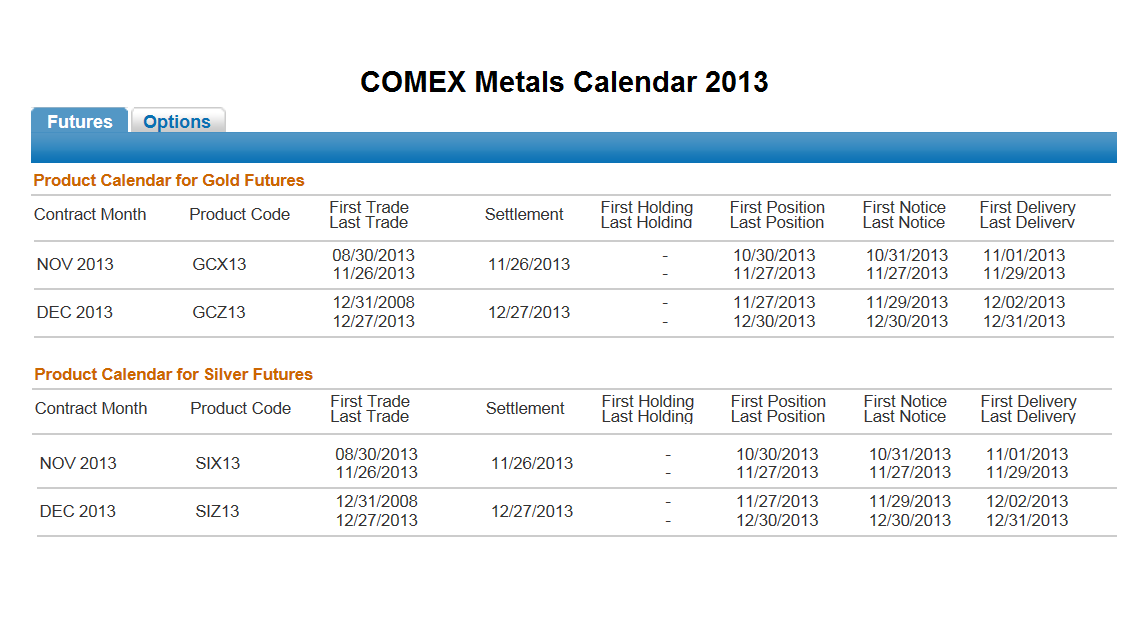Click the Silver First Notice column header

coord(905,402)
